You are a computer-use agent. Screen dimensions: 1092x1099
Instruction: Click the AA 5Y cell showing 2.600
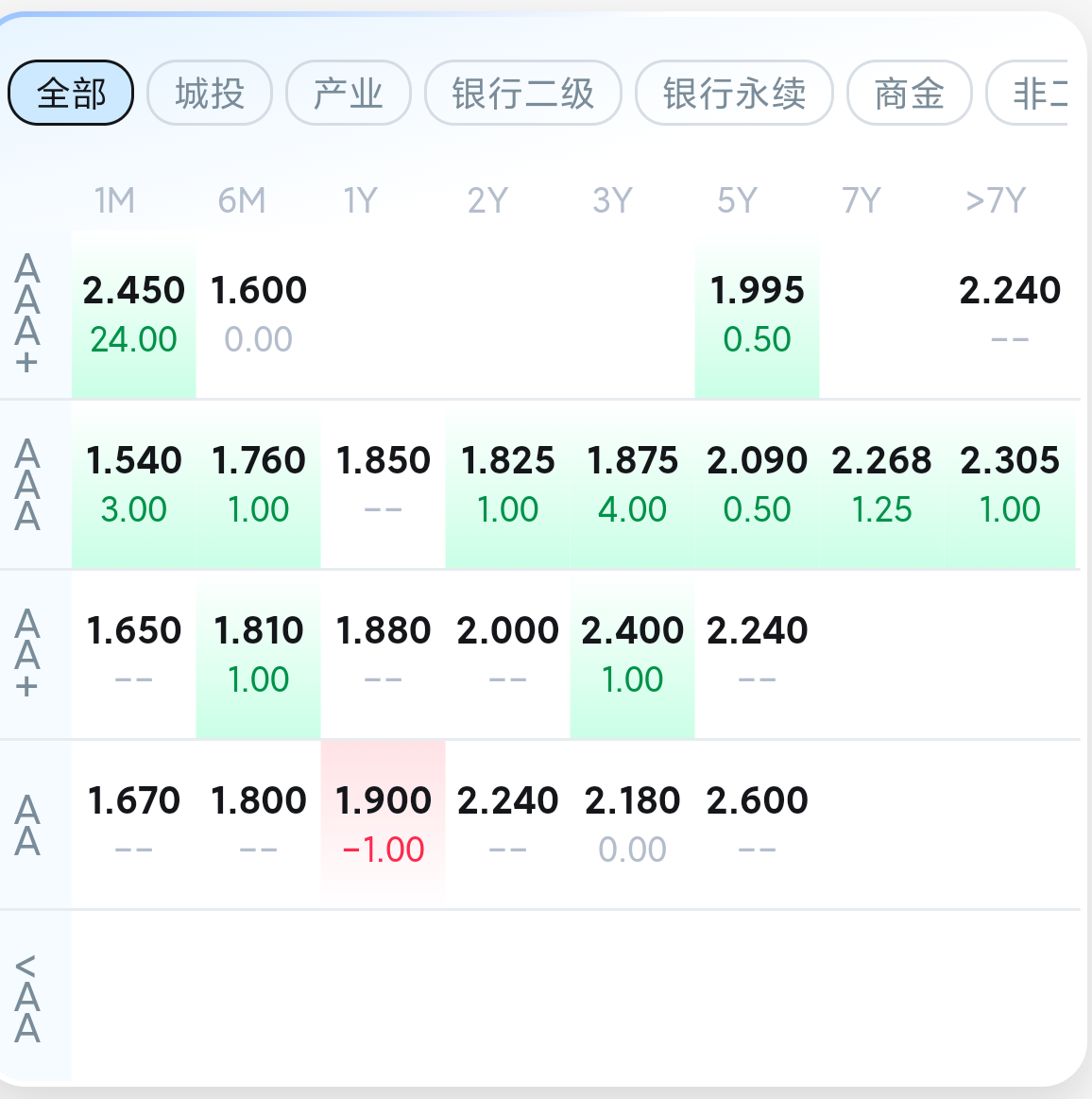pos(757,824)
